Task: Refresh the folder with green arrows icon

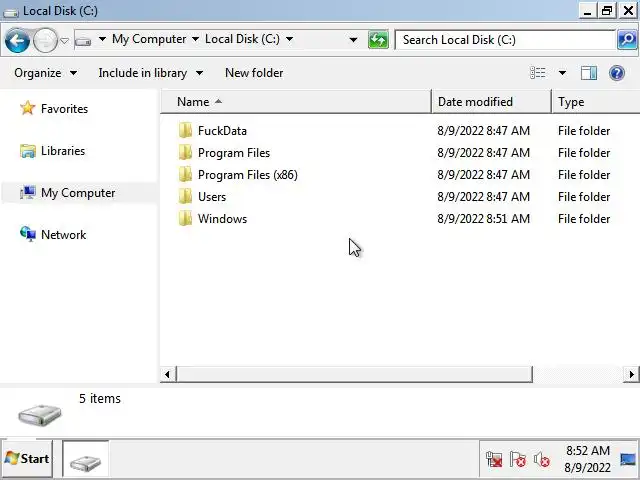Action: tap(378, 40)
